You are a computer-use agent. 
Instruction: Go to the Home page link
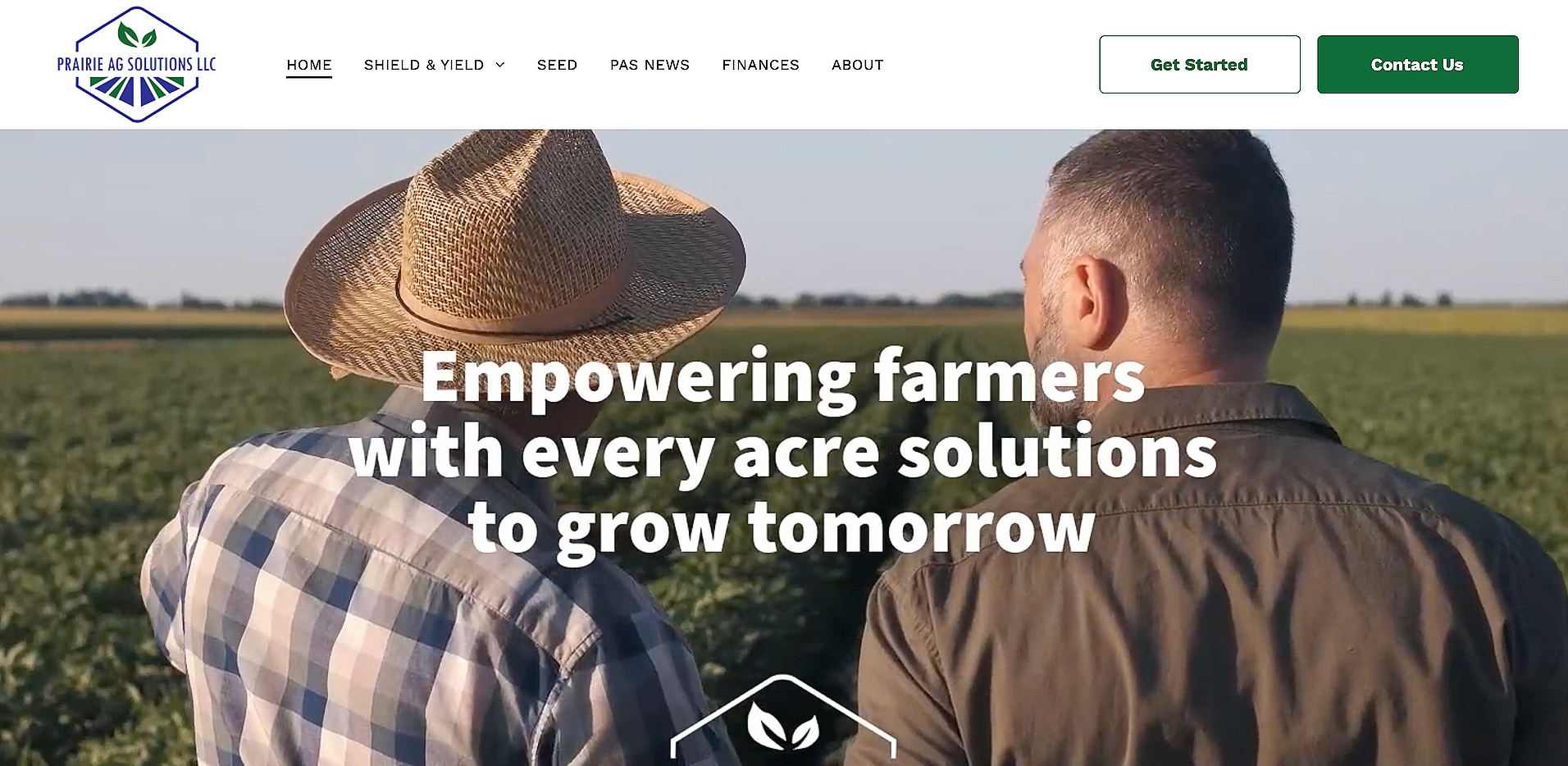[309, 65]
